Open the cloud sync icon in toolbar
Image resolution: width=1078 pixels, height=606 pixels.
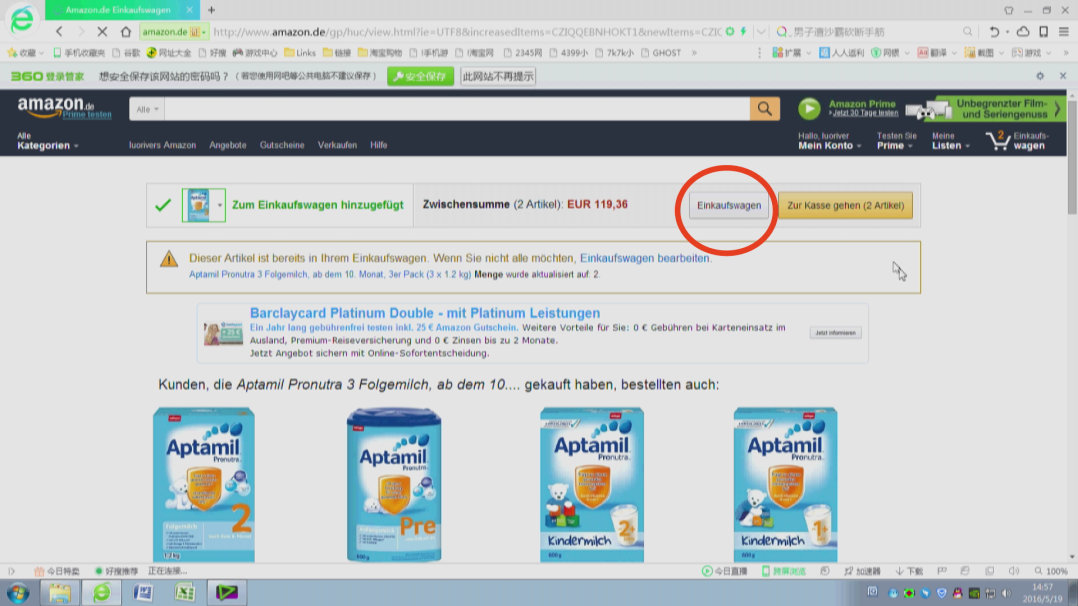1023,32
